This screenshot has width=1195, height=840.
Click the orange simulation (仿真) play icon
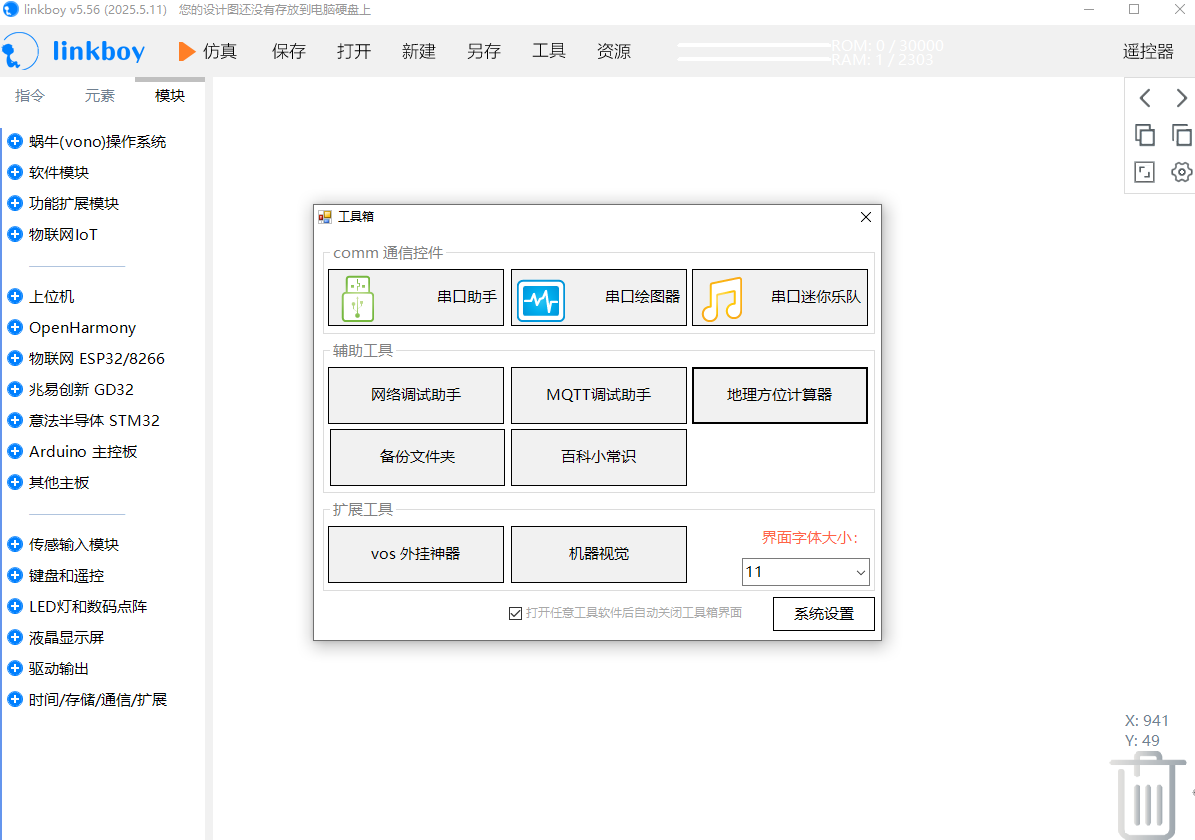pos(187,51)
